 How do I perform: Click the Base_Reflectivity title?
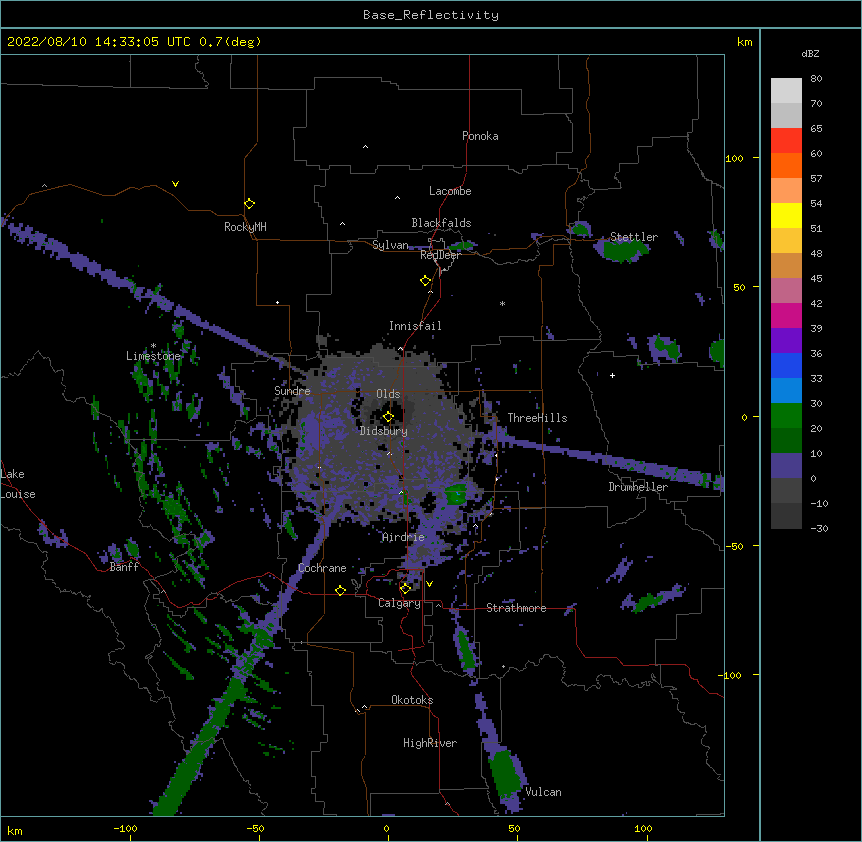[x=431, y=15]
